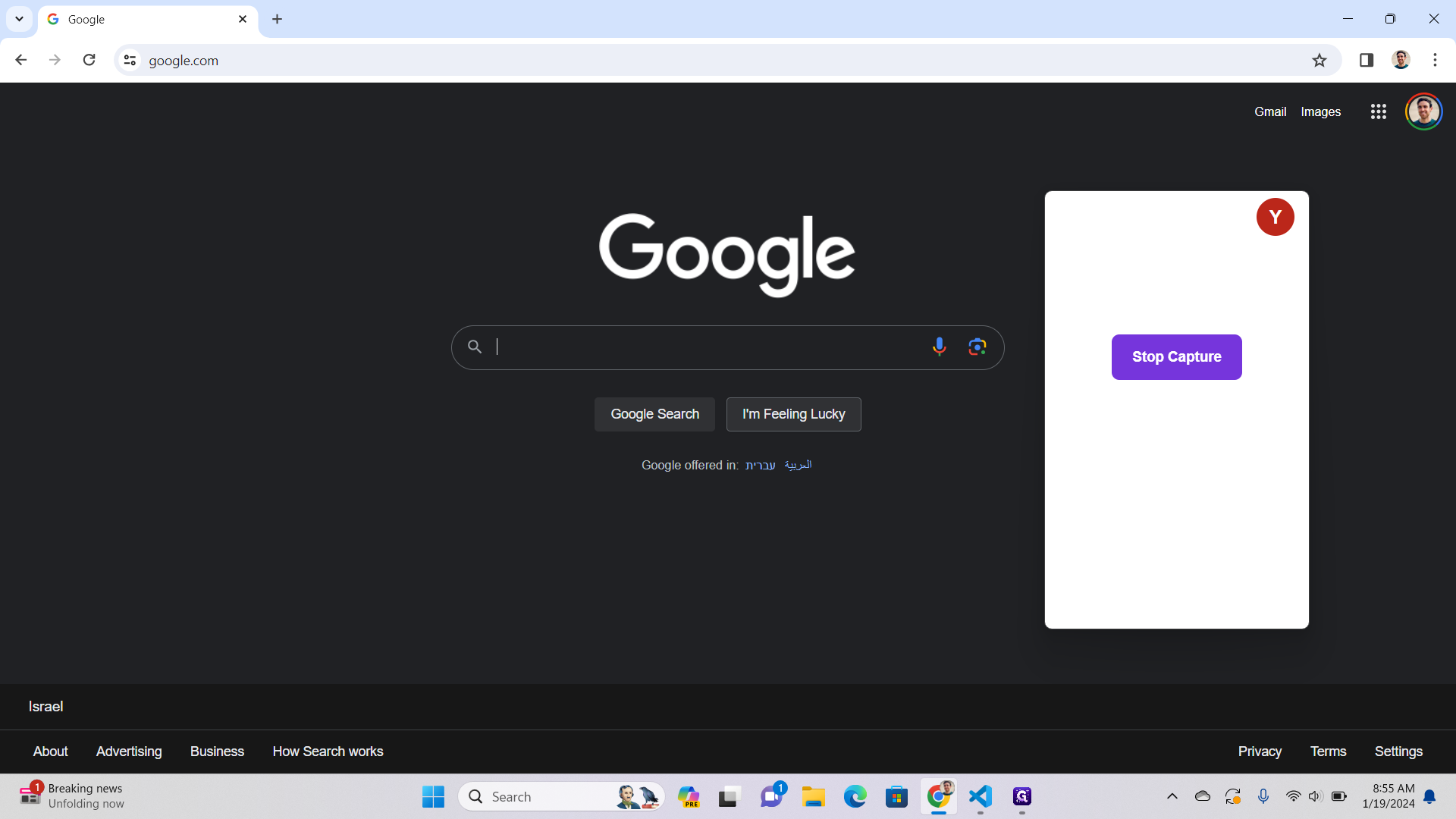Screen dimensions: 1456x819
Task: Open the Google apps grid
Action: coord(1379,111)
